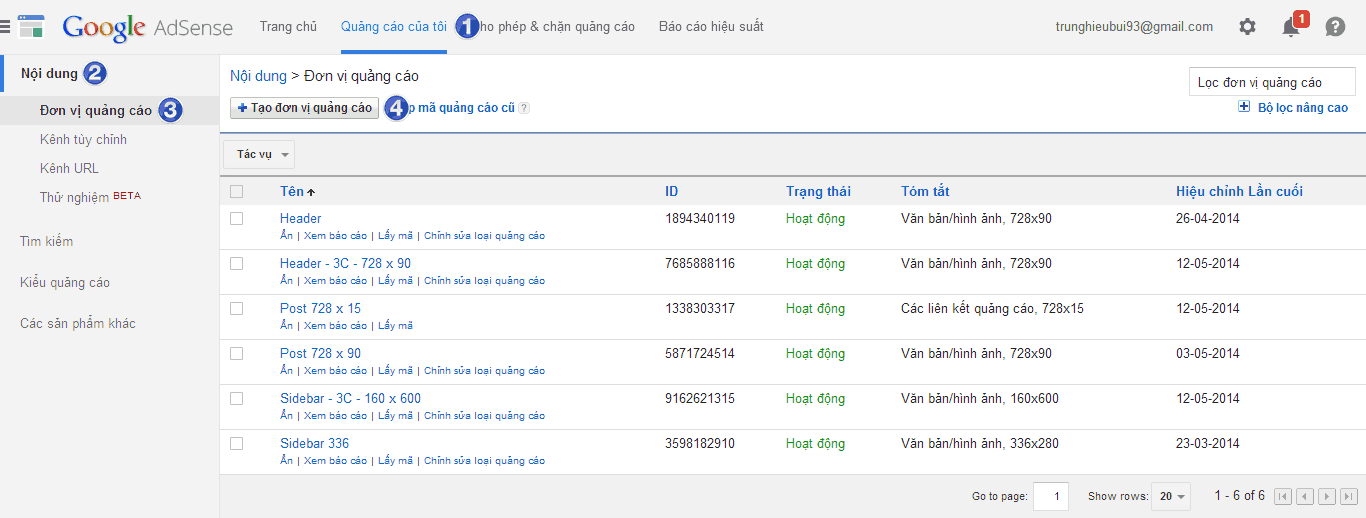Click the date 23-03-2014 for Sidebar 336
1366x518 pixels.
(x=1207, y=443)
